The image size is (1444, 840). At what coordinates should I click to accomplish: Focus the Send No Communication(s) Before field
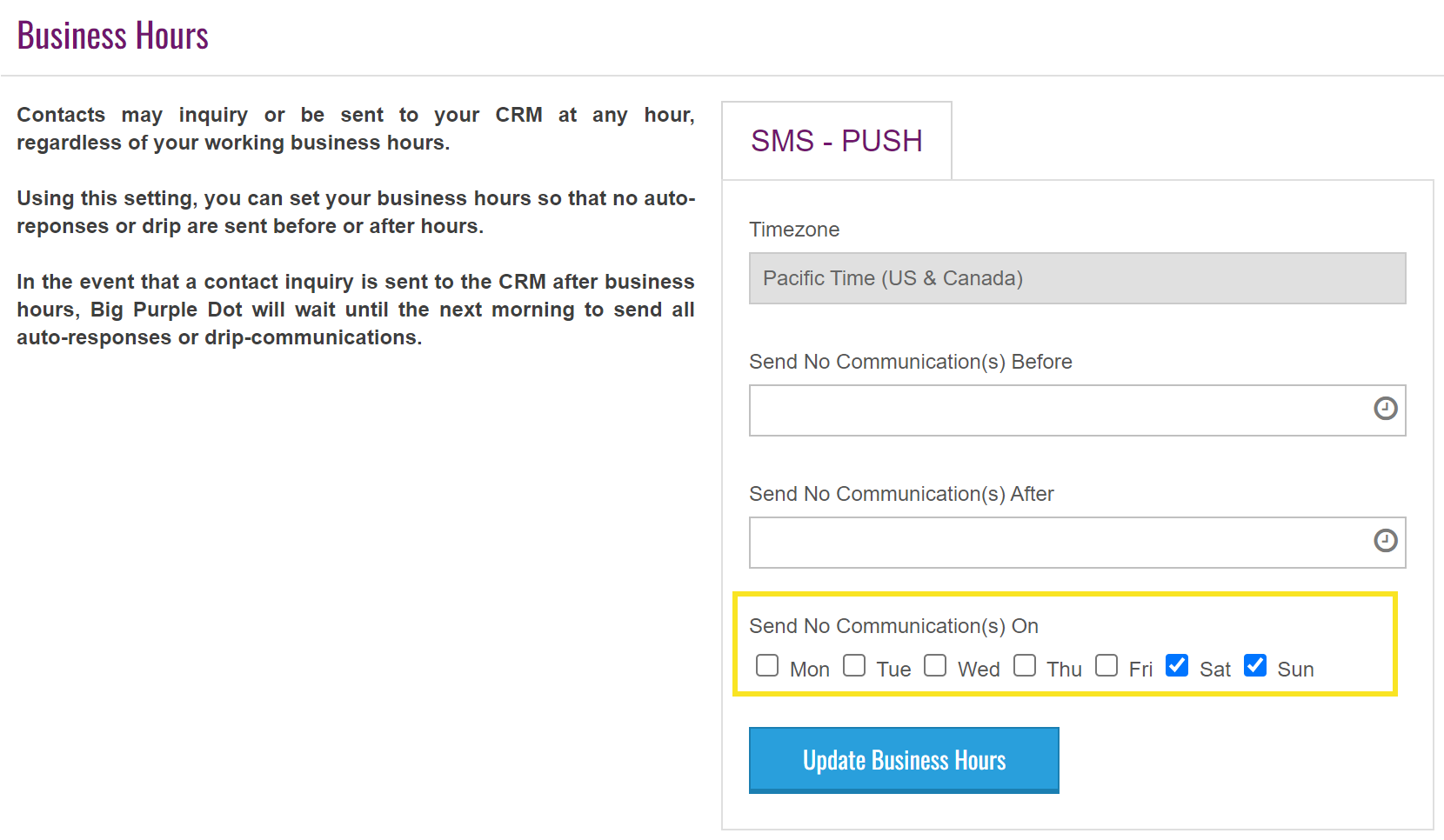coord(1077,410)
